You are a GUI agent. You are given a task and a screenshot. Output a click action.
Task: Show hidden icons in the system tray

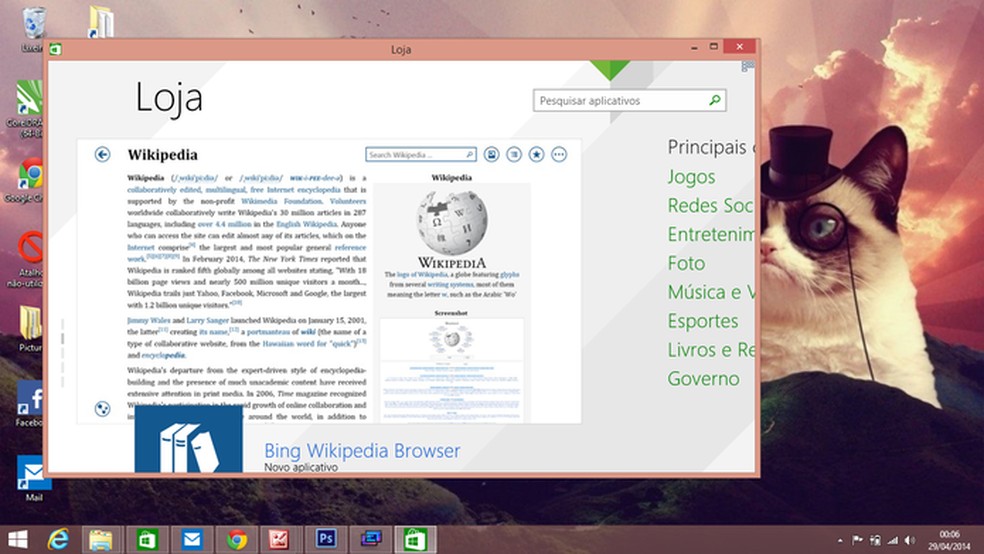[x=840, y=540]
